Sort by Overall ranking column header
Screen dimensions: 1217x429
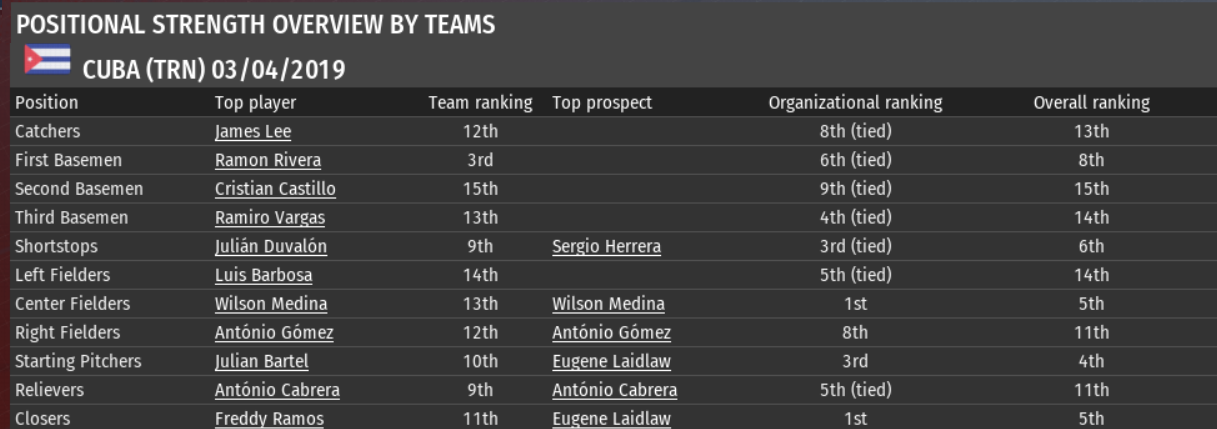click(x=1091, y=103)
